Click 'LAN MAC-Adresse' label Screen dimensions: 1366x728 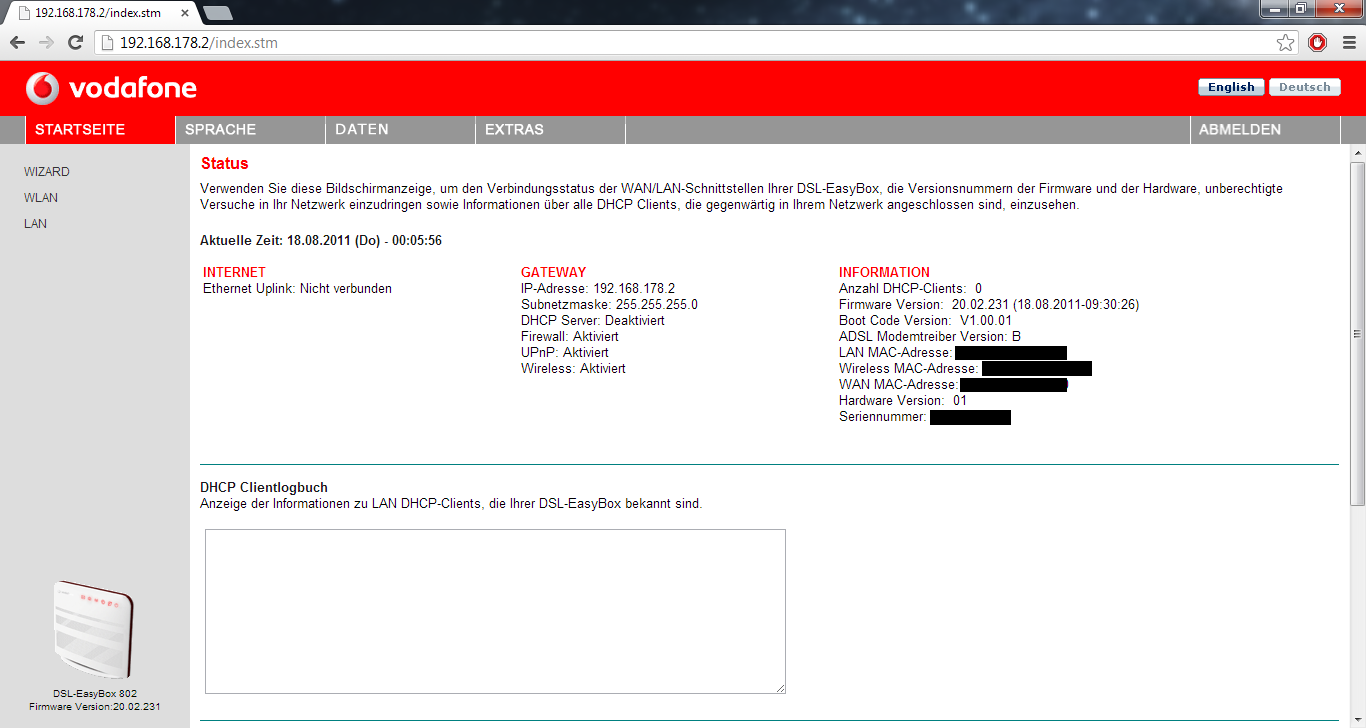tap(895, 353)
